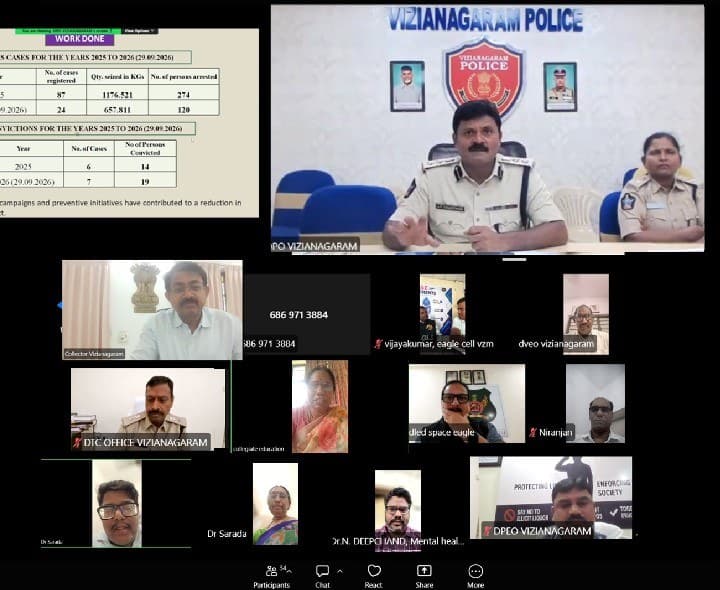Select the DPEO VIZIANAGARAM video tile
The width and height of the screenshot is (720, 590).
551,497
